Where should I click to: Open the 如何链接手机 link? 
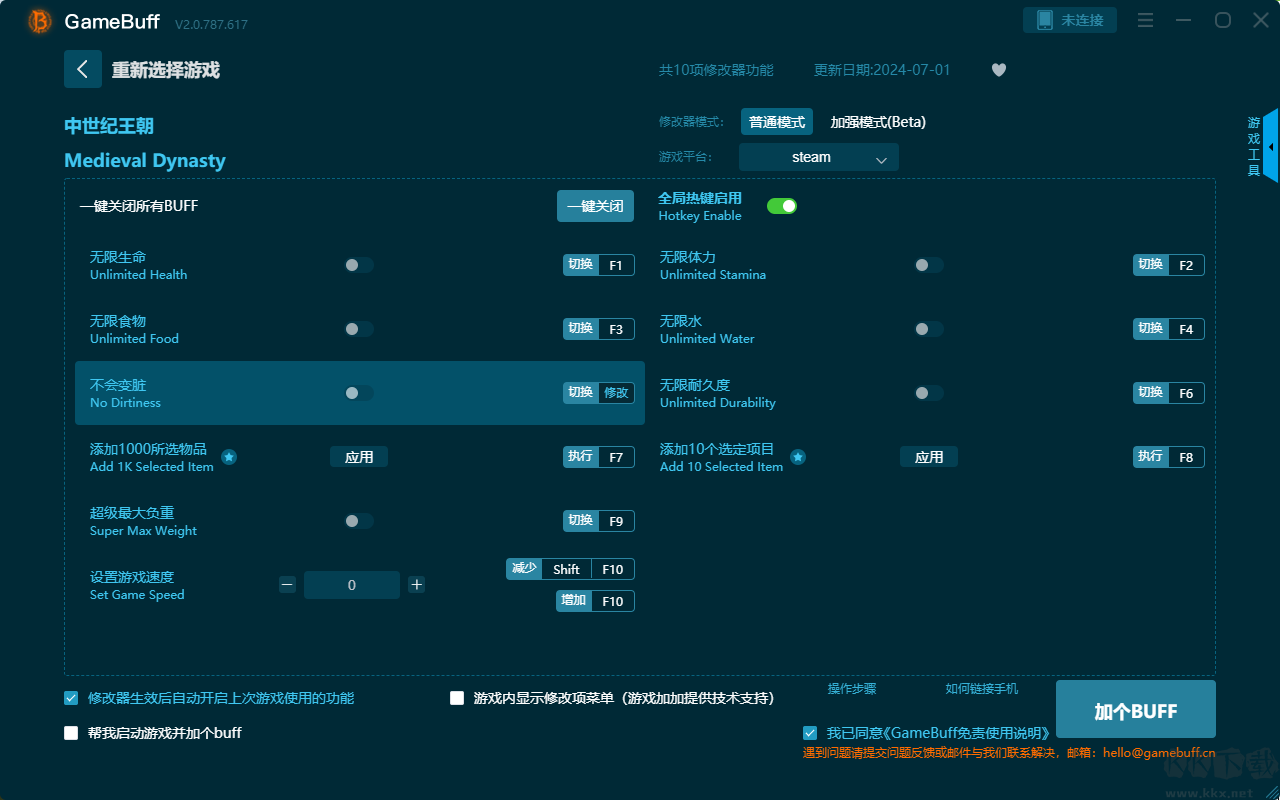982,689
